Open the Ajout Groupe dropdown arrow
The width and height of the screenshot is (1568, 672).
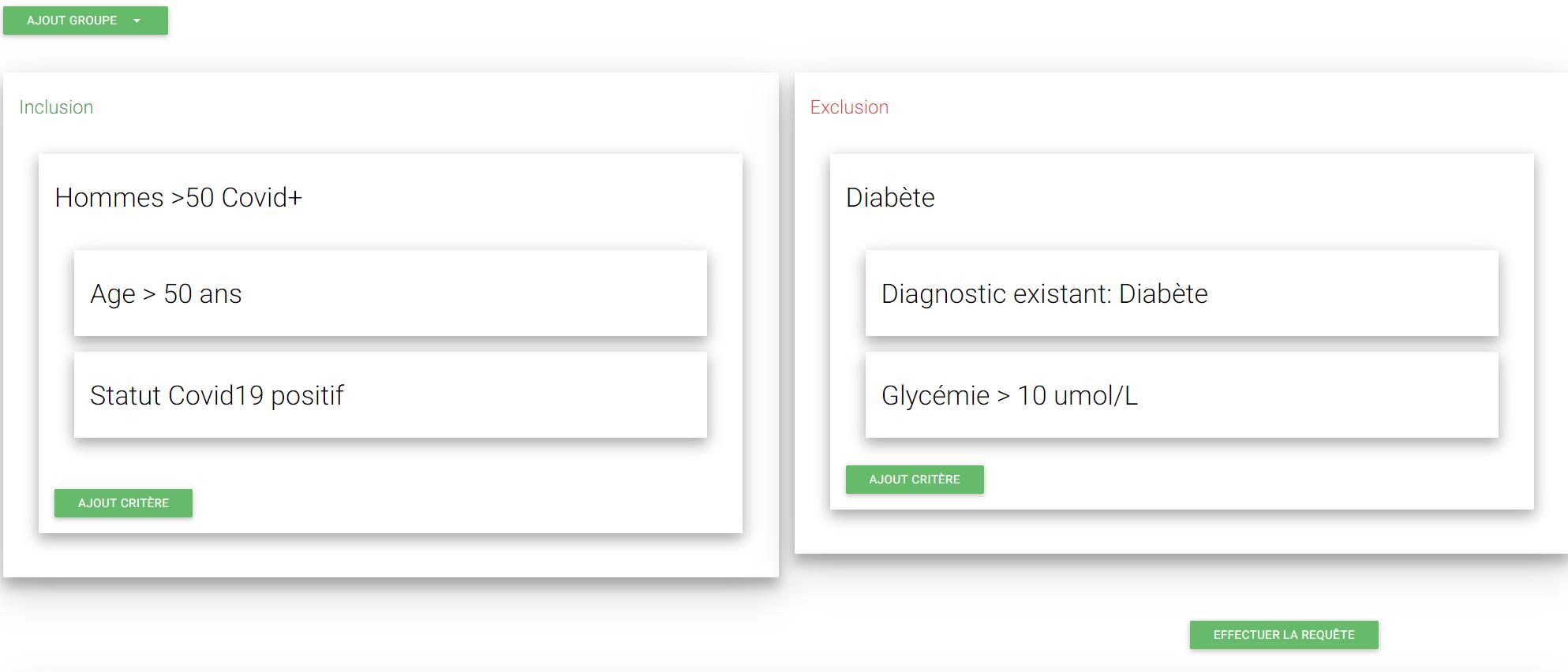(137, 21)
